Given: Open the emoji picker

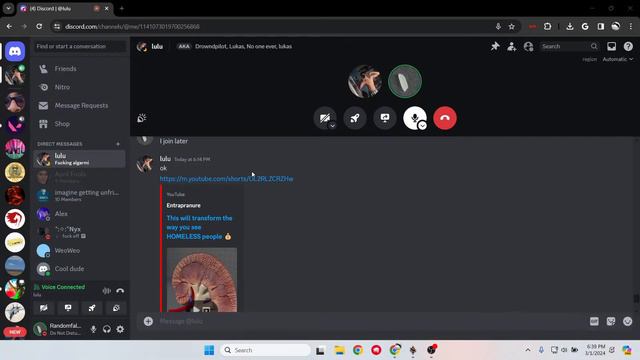Looking at the screenshot, I should [628, 322].
